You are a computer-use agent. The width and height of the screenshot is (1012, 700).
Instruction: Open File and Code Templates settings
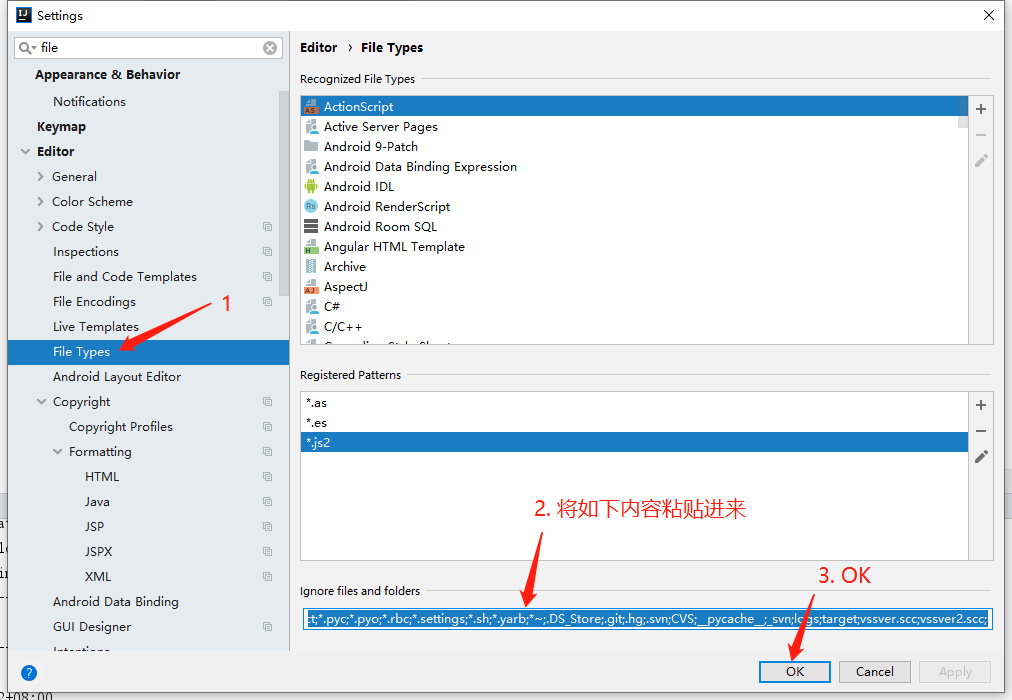click(125, 277)
